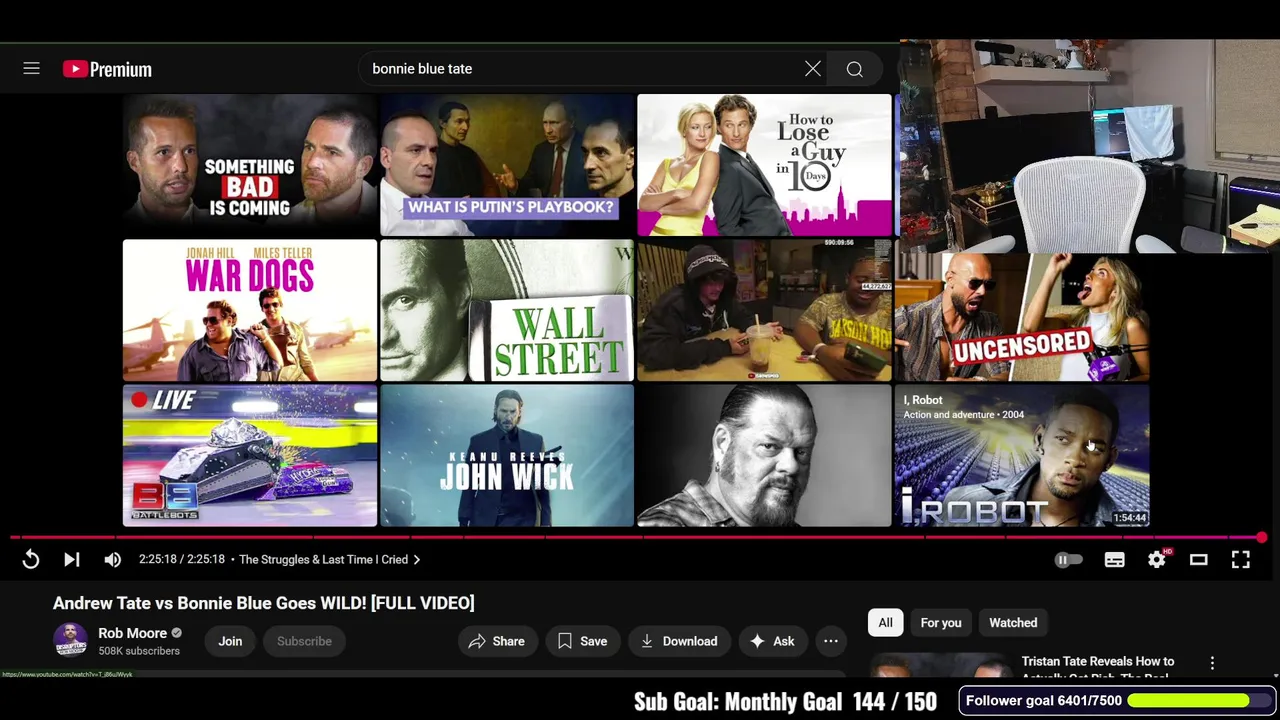Replay the video

click(x=31, y=560)
